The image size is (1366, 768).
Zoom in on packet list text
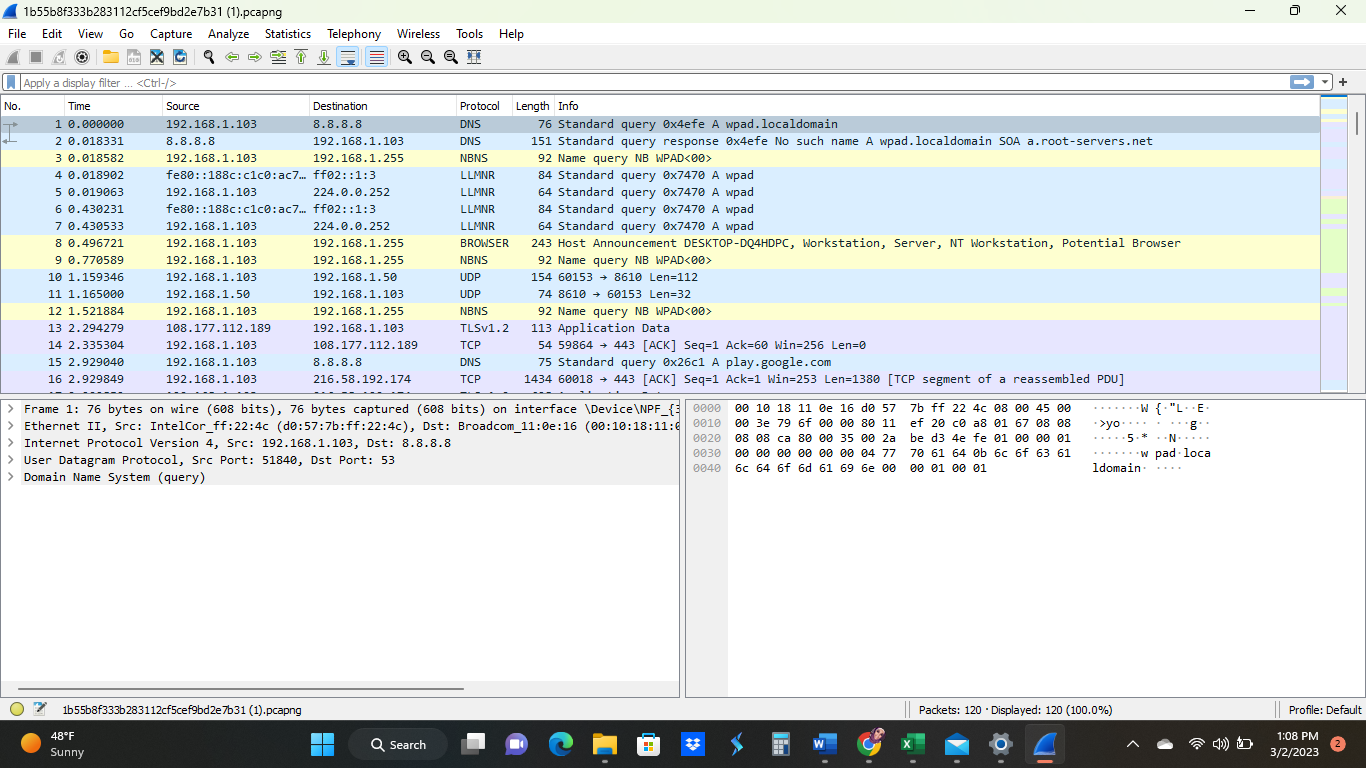tap(404, 57)
